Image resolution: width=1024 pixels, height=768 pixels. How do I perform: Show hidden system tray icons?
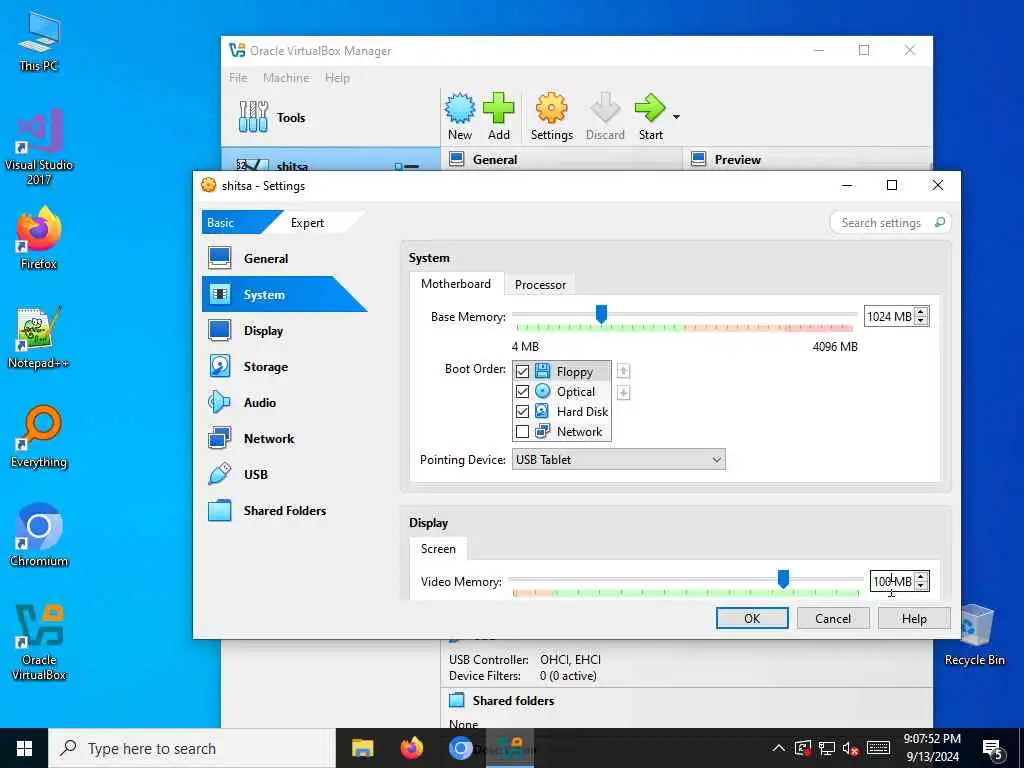click(778, 748)
